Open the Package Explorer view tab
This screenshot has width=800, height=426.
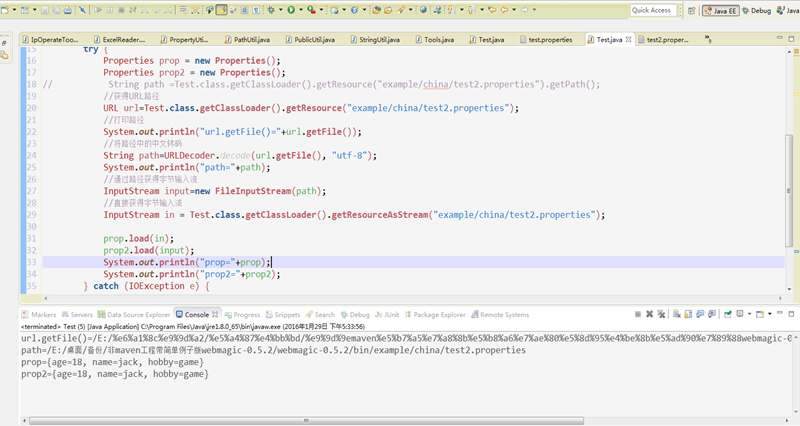(x=435, y=315)
